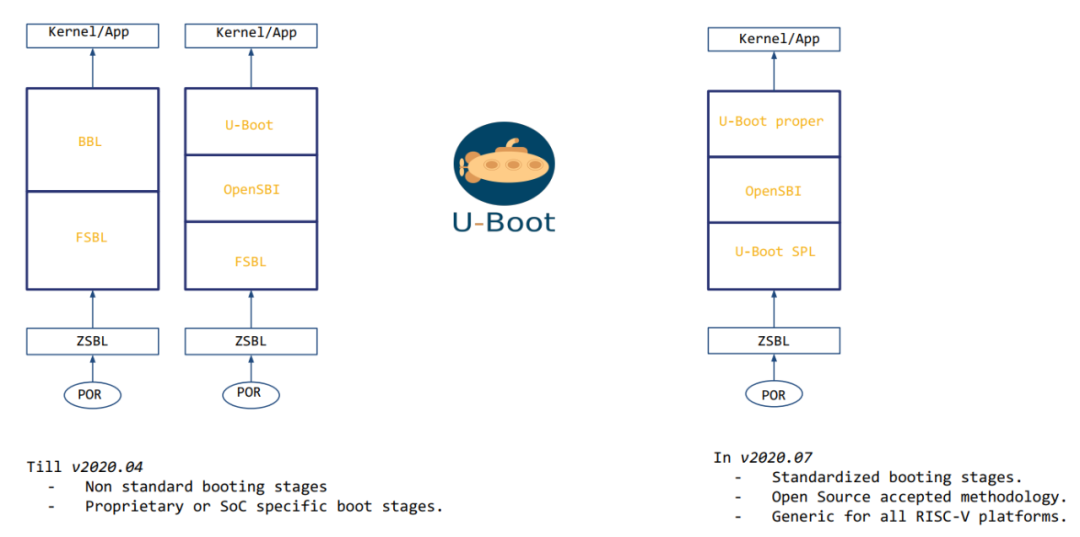Select the U-Boot block above OpenSBI in the middle stack

click(250, 125)
